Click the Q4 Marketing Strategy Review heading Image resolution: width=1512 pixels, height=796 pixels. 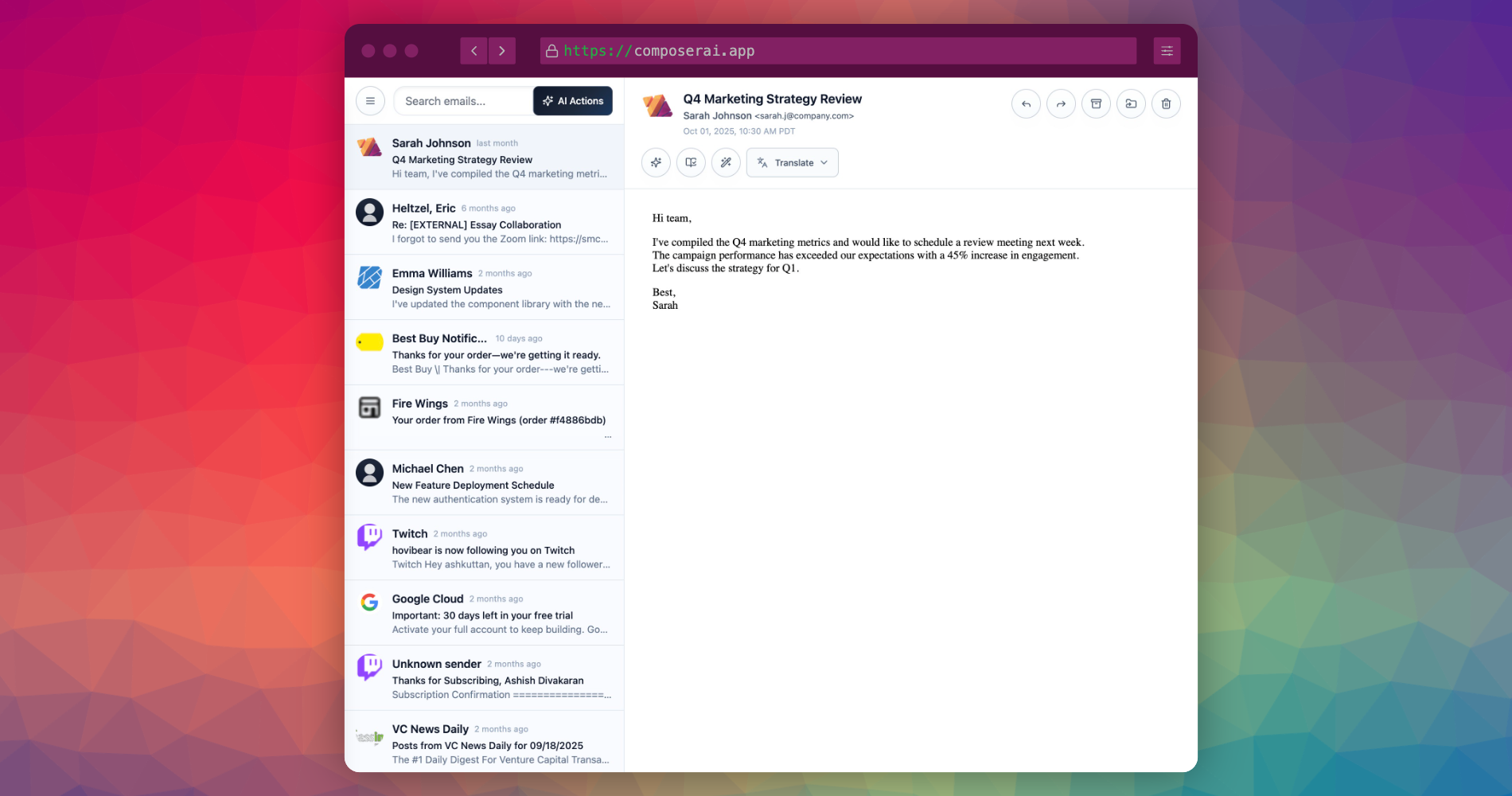(x=772, y=99)
